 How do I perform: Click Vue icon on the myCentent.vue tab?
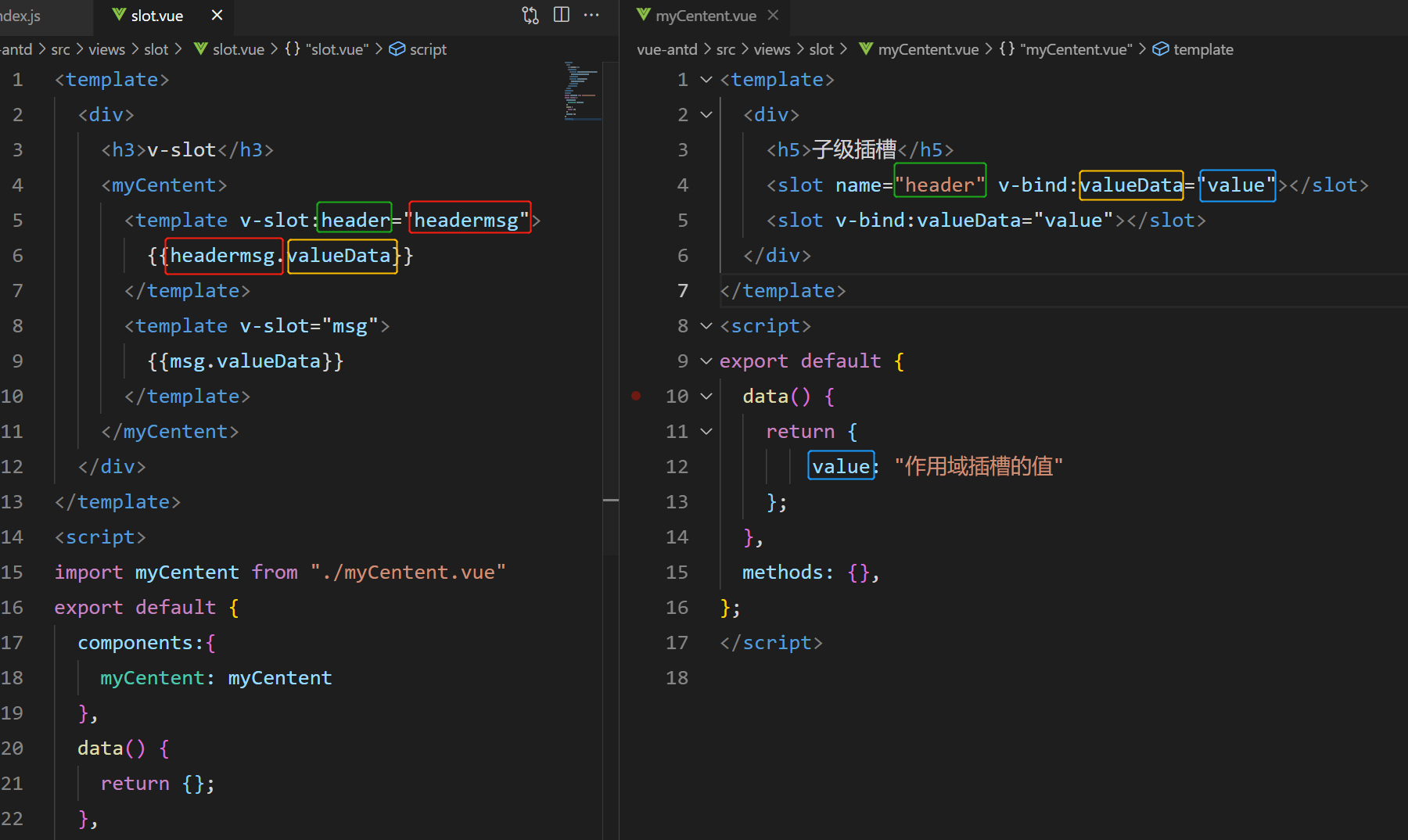pos(644,15)
